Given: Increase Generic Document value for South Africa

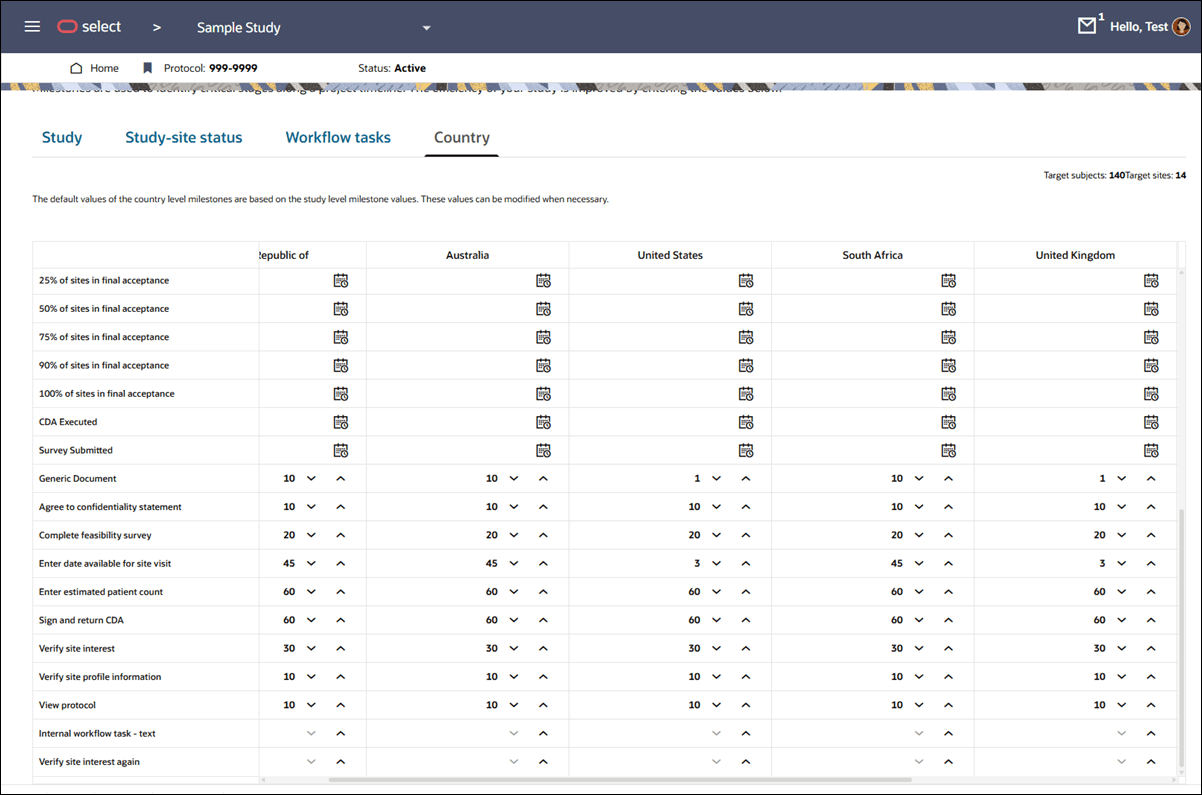Looking at the screenshot, I should tap(946, 478).
